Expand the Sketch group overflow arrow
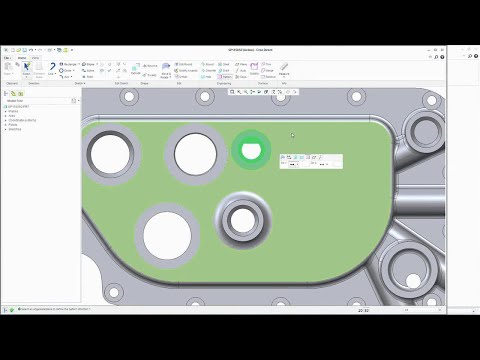 (85, 83)
